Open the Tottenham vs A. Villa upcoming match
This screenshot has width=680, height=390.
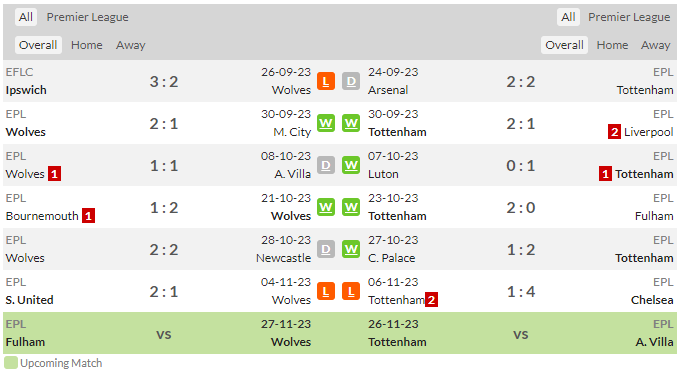(x=521, y=333)
